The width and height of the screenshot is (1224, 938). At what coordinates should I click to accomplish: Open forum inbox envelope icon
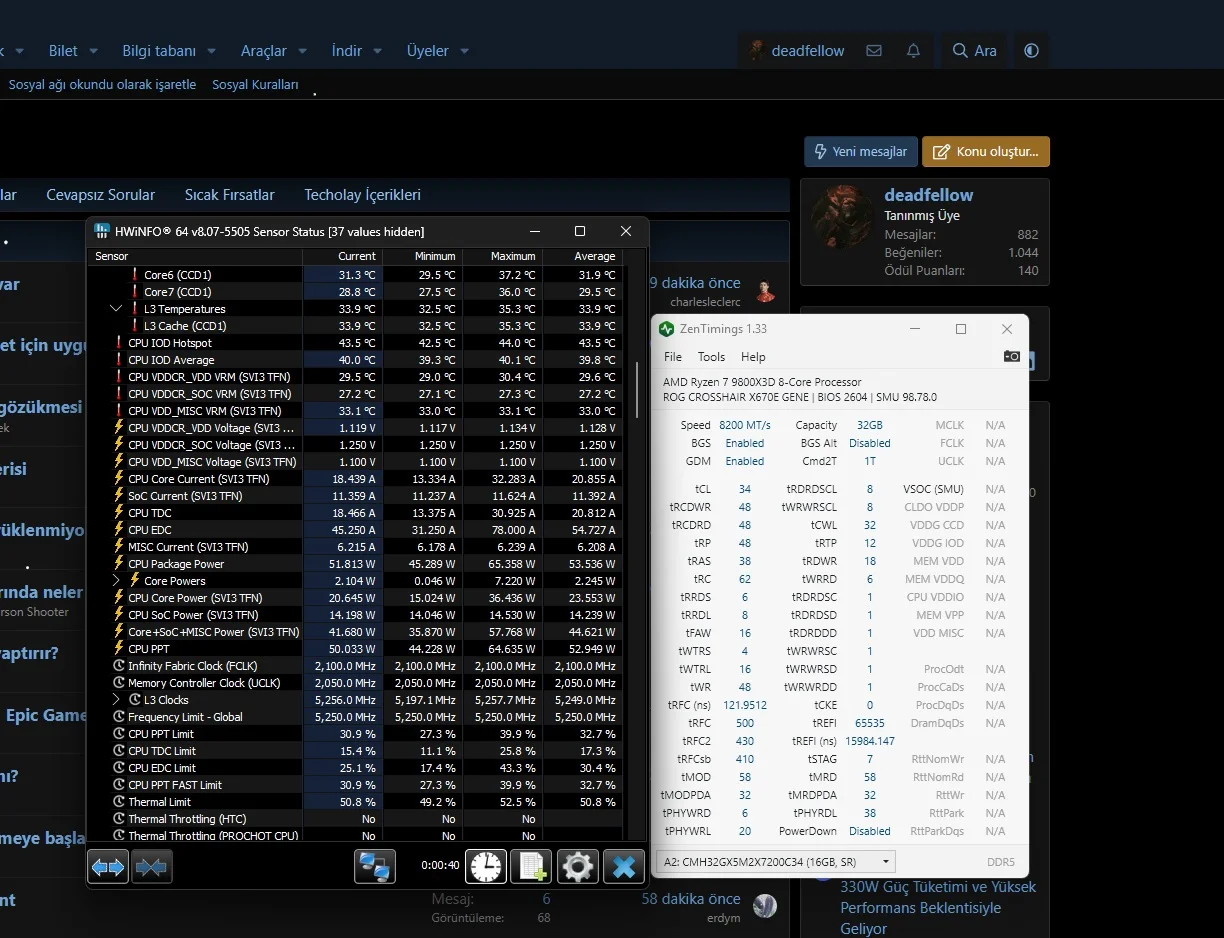874,50
